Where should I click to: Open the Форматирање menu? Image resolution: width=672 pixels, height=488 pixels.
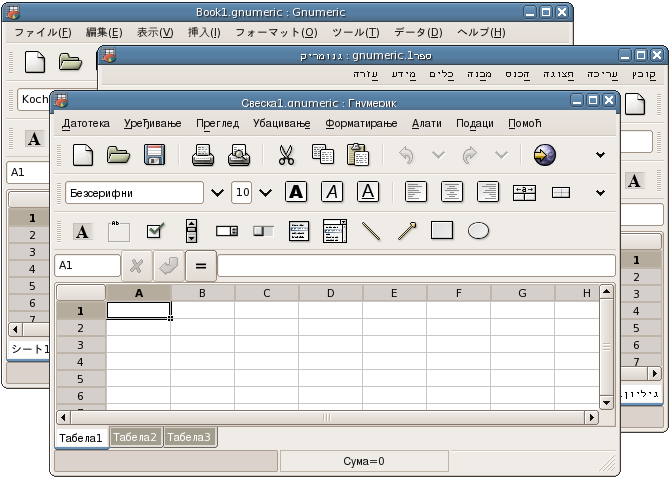(361, 123)
